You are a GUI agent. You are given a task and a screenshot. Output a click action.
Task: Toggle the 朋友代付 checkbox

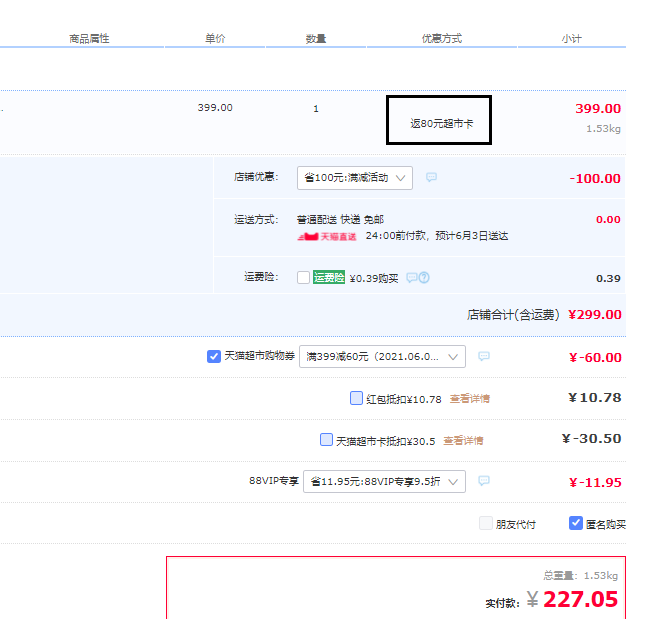click(486, 523)
